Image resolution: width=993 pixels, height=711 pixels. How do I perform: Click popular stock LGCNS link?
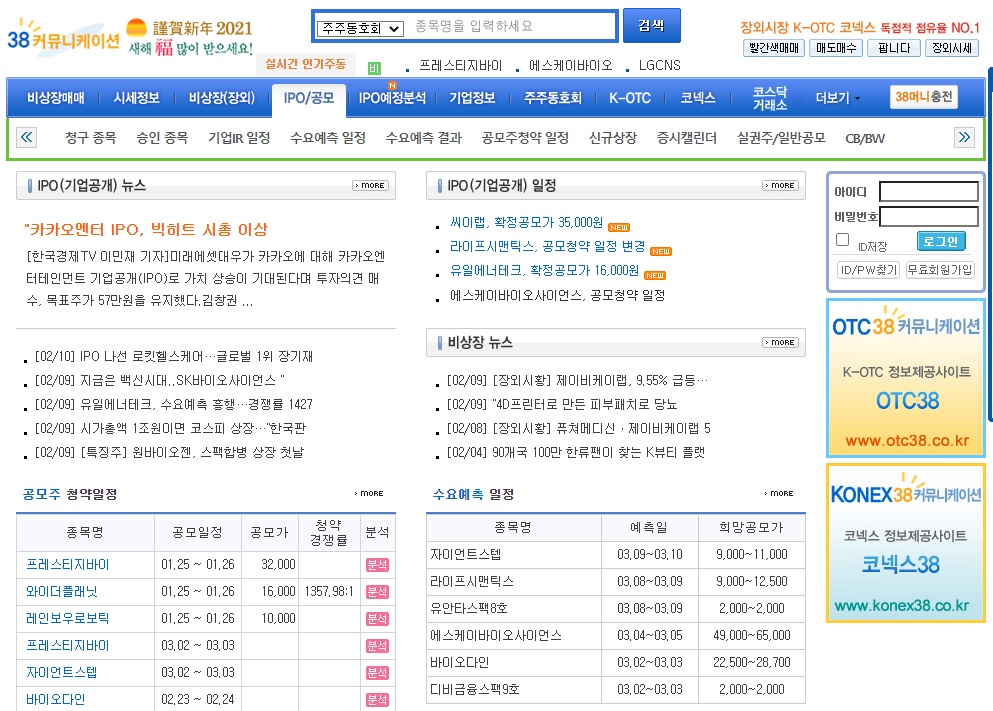coord(659,65)
